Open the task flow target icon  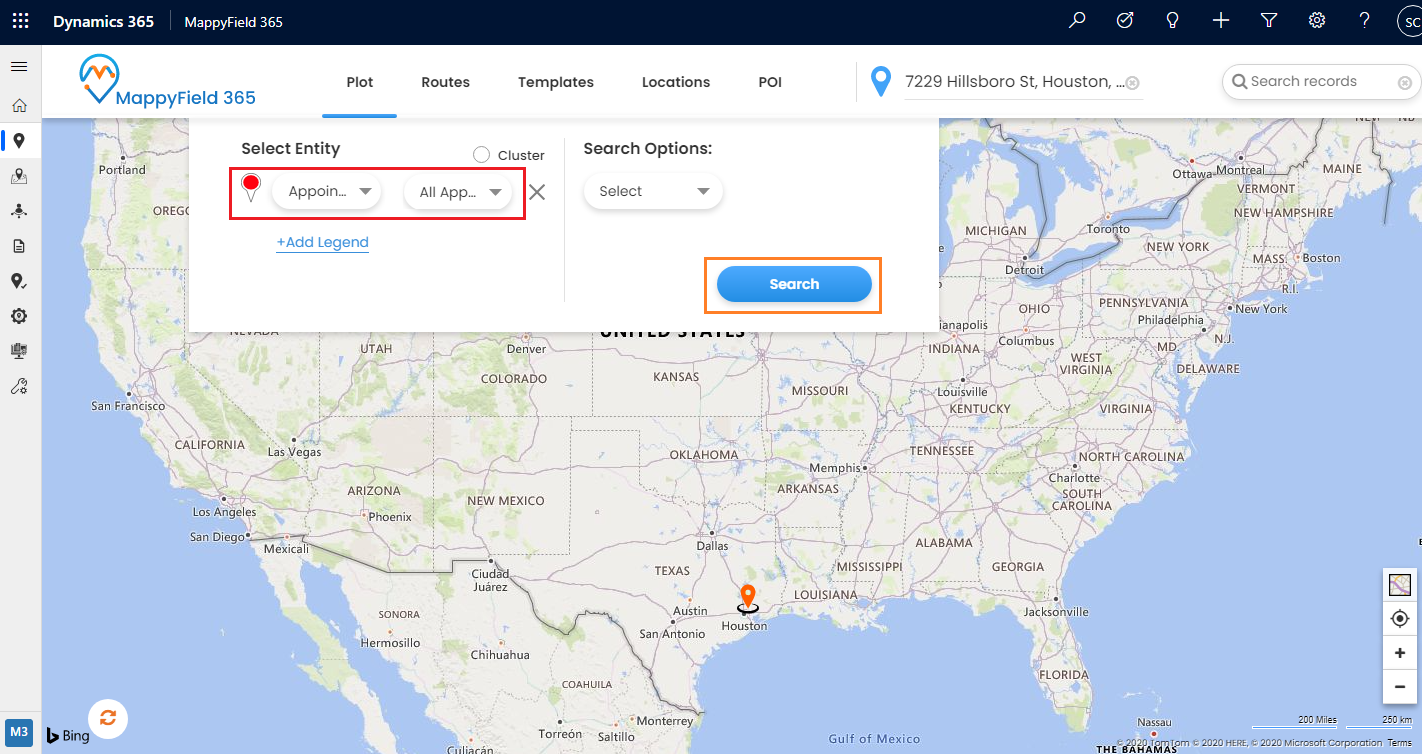[x=1125, y=20]
